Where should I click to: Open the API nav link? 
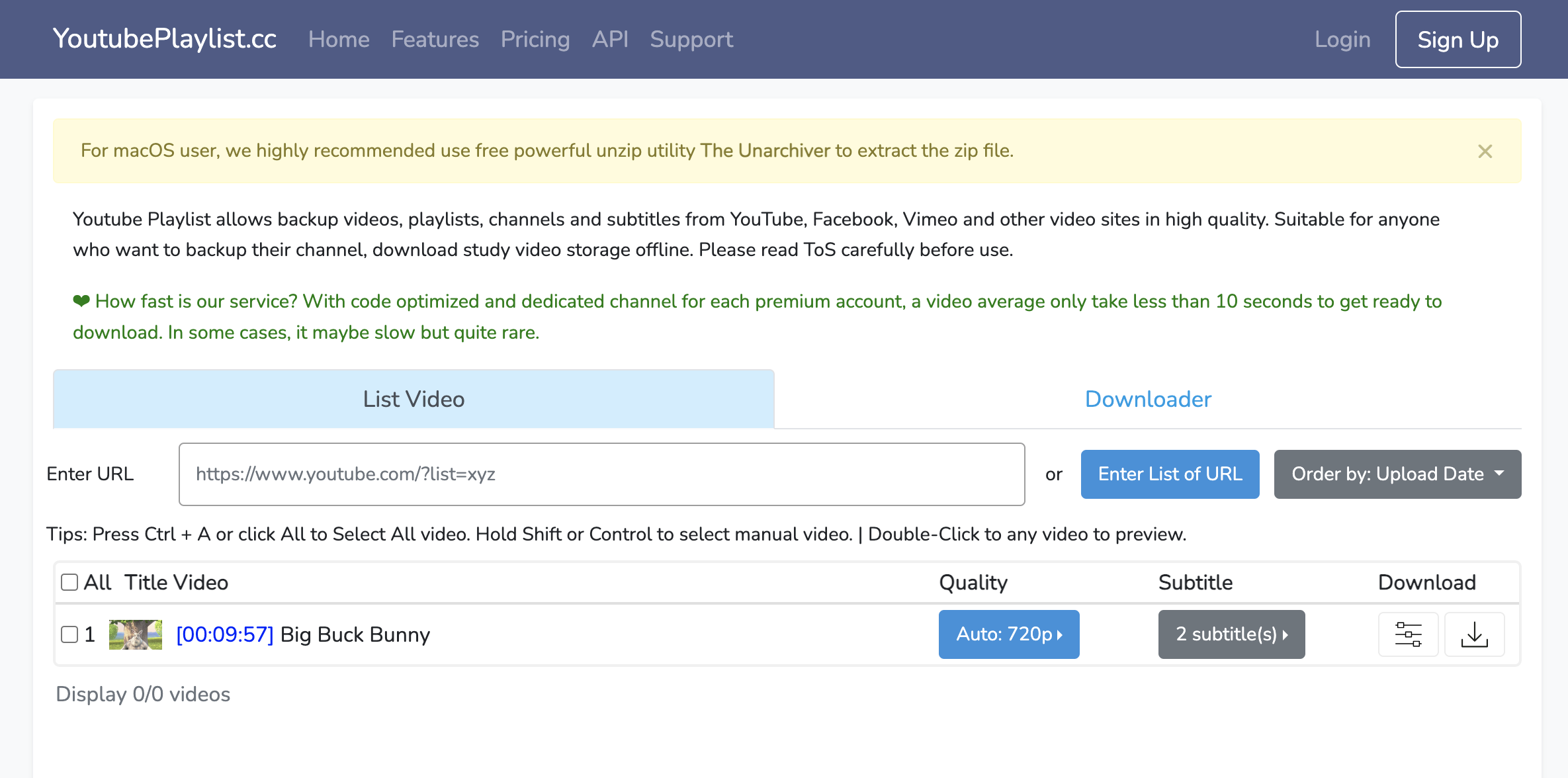(x=610, y=39)
